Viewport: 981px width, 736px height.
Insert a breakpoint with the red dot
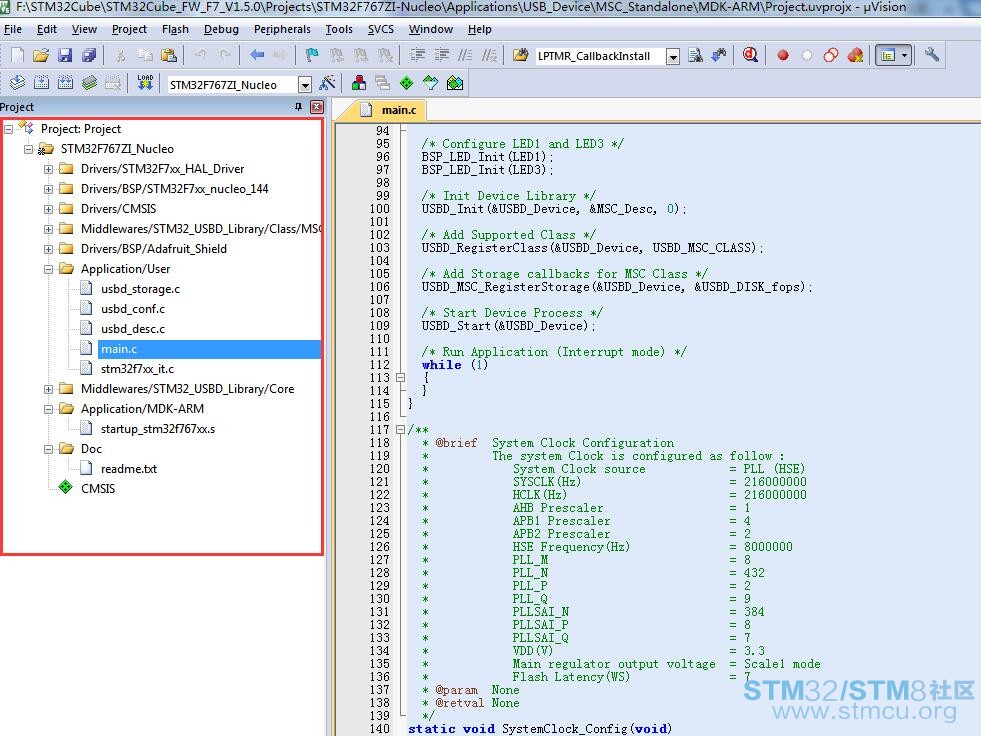pyautogui.click(x=783, y=55)
